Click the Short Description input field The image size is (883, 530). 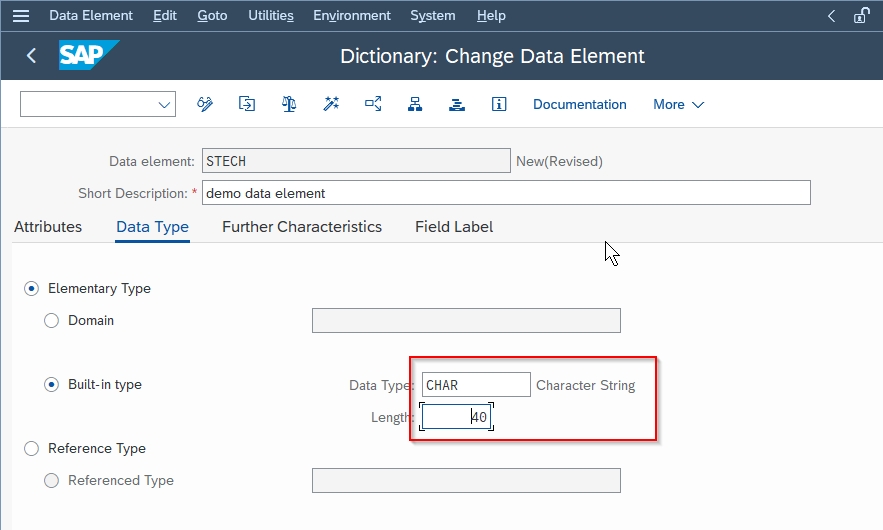coord(506,193)
